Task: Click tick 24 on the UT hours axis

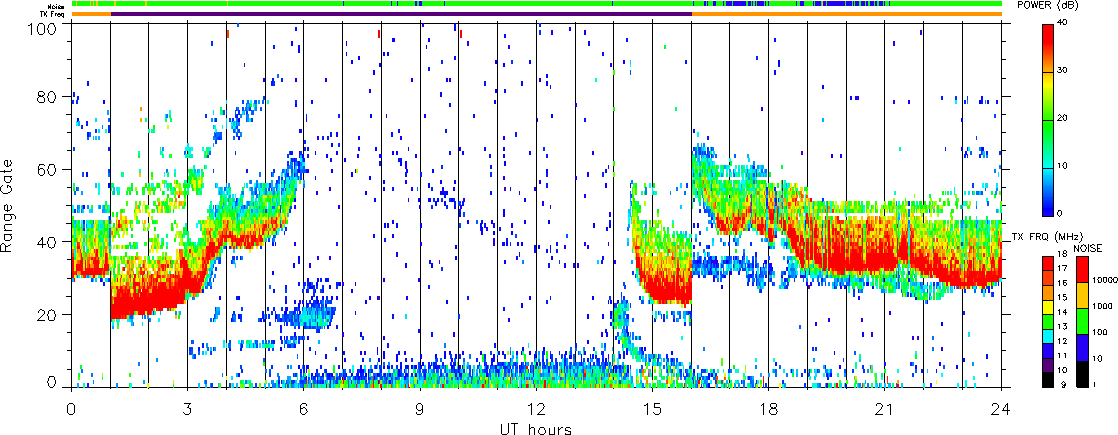Action: pyautogui.click(x=1001, y=410)
